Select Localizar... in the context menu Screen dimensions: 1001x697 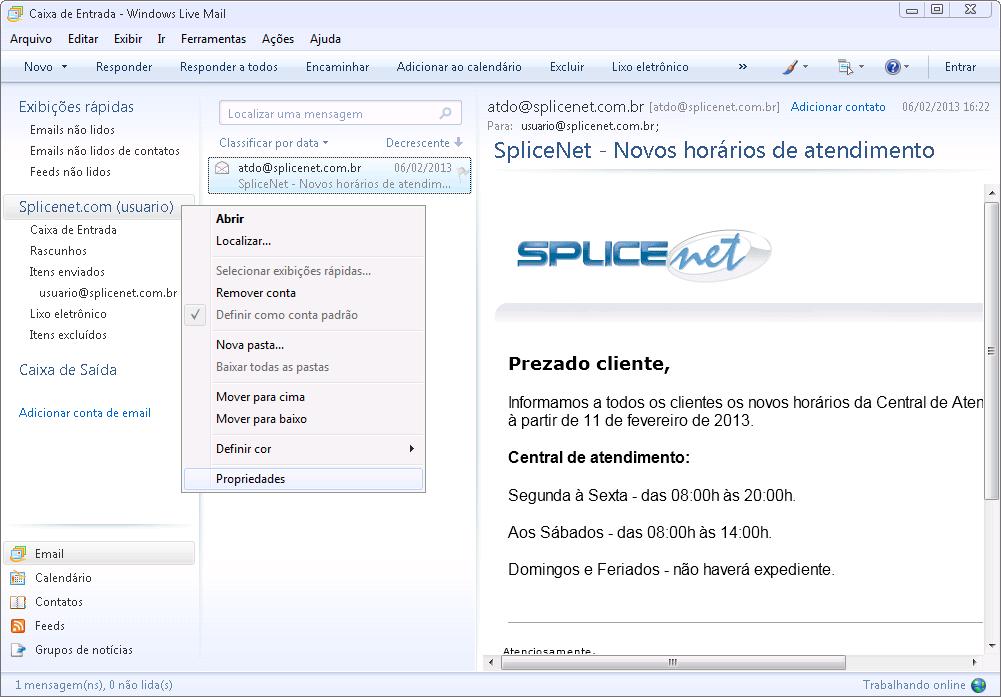(x=304, y=241)
